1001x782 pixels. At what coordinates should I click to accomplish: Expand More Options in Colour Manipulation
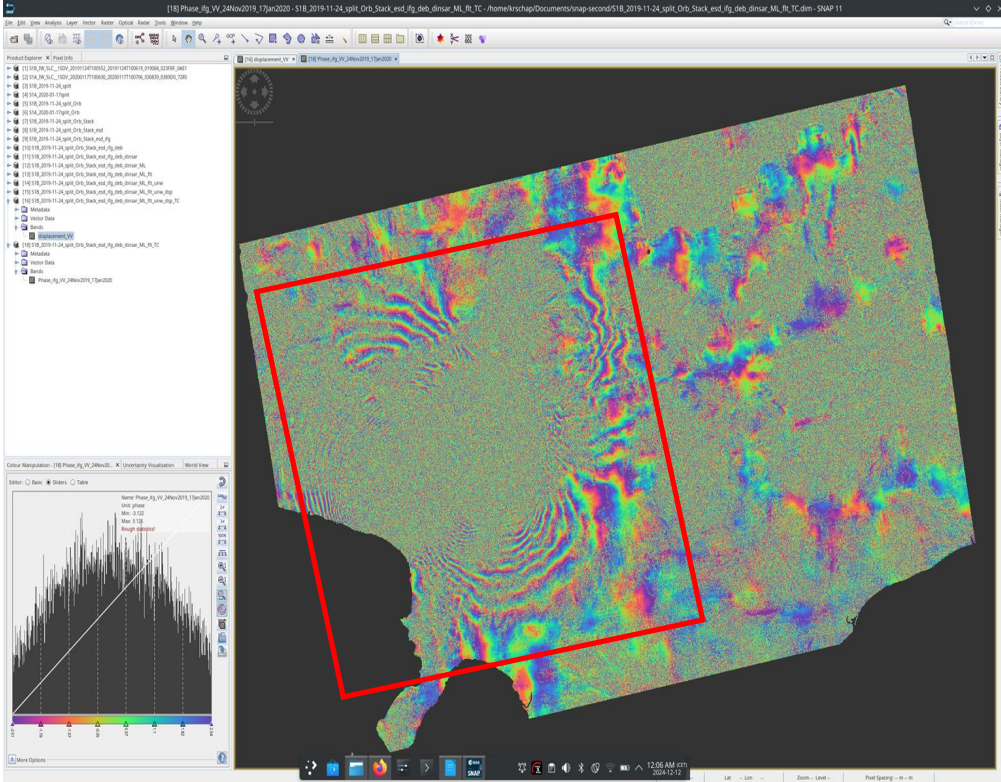tap(27, 760)
